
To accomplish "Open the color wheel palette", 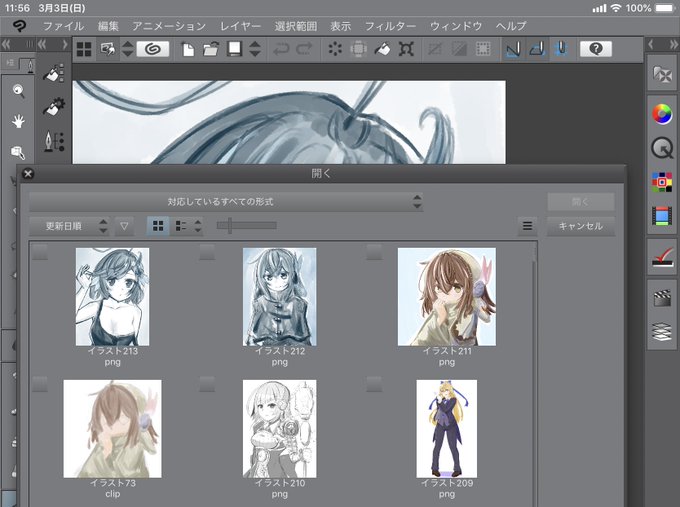I will [x=662, y=114].
